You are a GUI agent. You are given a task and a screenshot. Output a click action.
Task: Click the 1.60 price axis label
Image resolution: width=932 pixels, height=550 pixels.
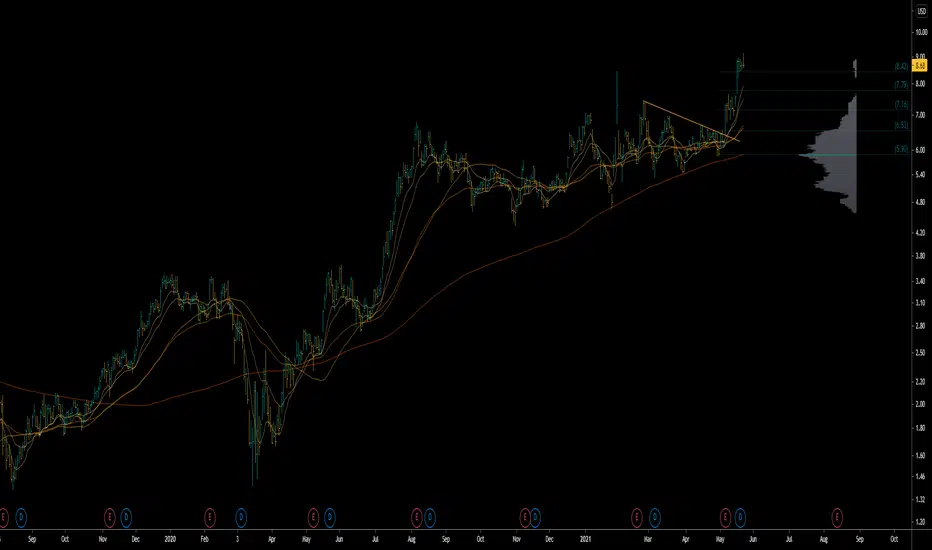click(920, 455)
